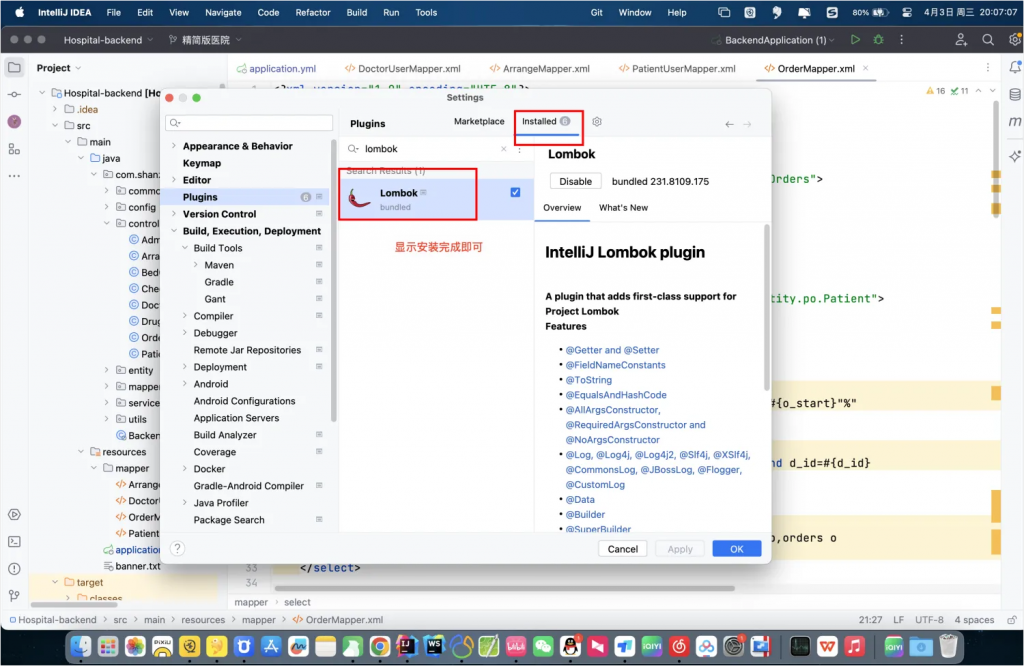
Task: Expand the Appearance & Behavior settings section
Action: [x=173, y=146]
